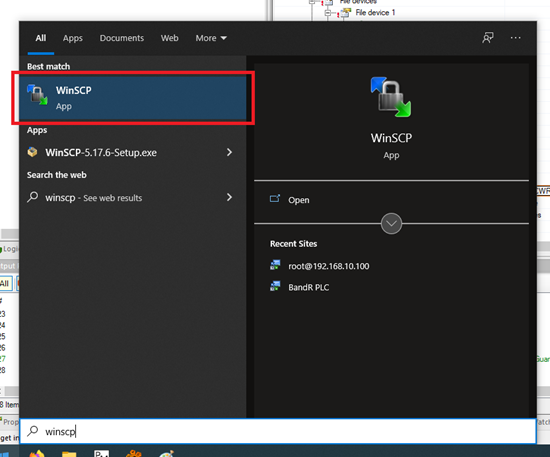Select the Web tab
550x457 pixels.
[x=169, y=38]
